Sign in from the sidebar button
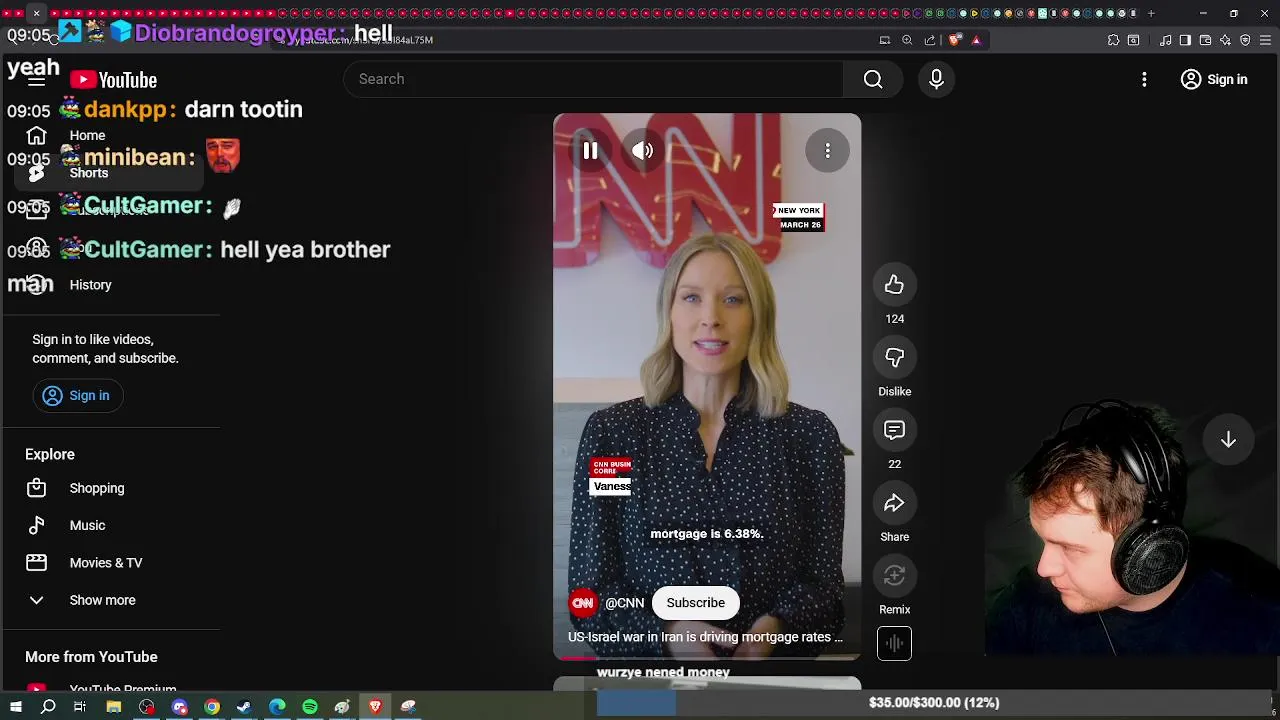Viewport: 1280px width, 720px height. [x=77, y=395]
